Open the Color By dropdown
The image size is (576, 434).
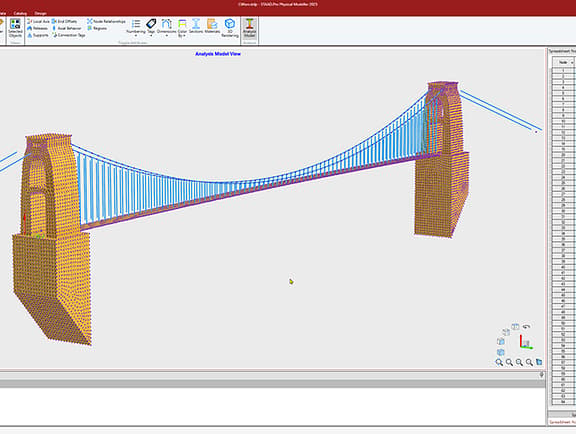coord(182,28)
